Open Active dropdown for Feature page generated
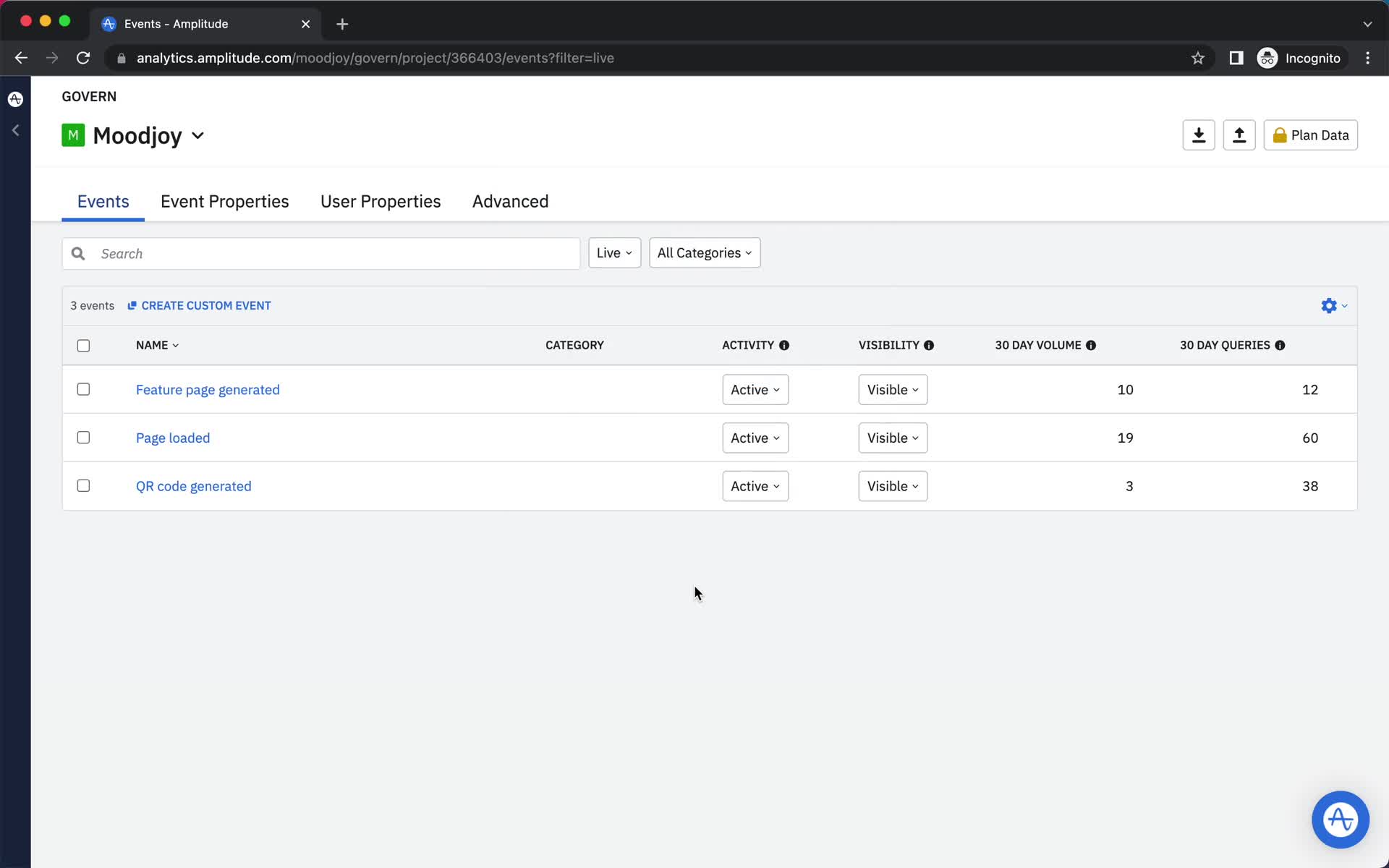Image resolution: width=1389 pixels, height=868 pixels. pos(755,390)
